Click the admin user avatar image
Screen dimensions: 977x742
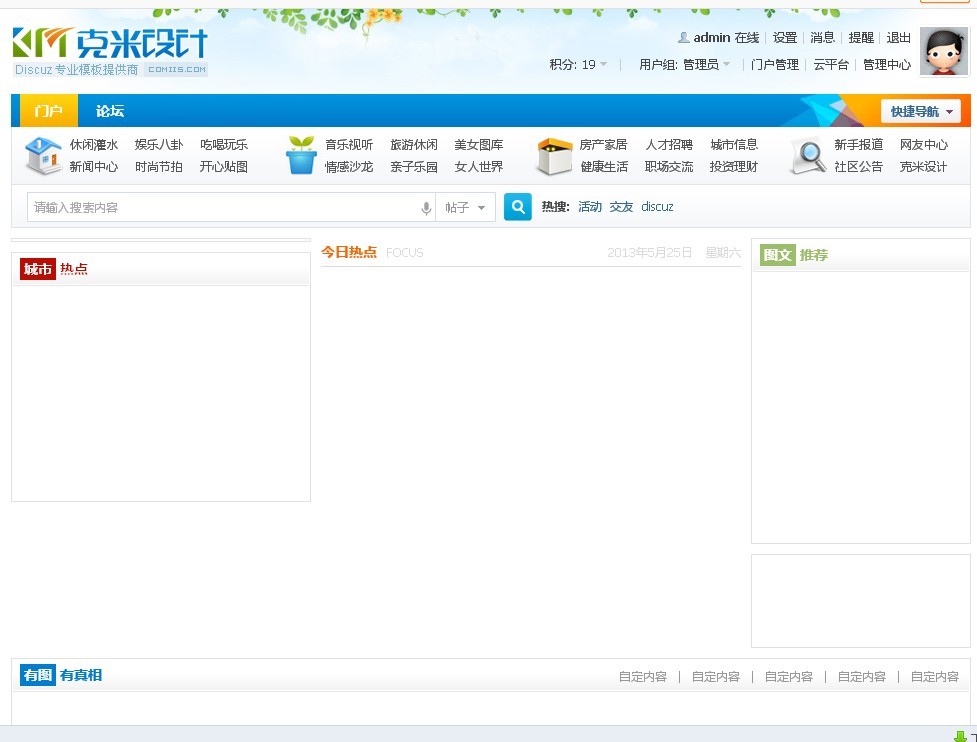click(943, 51)
